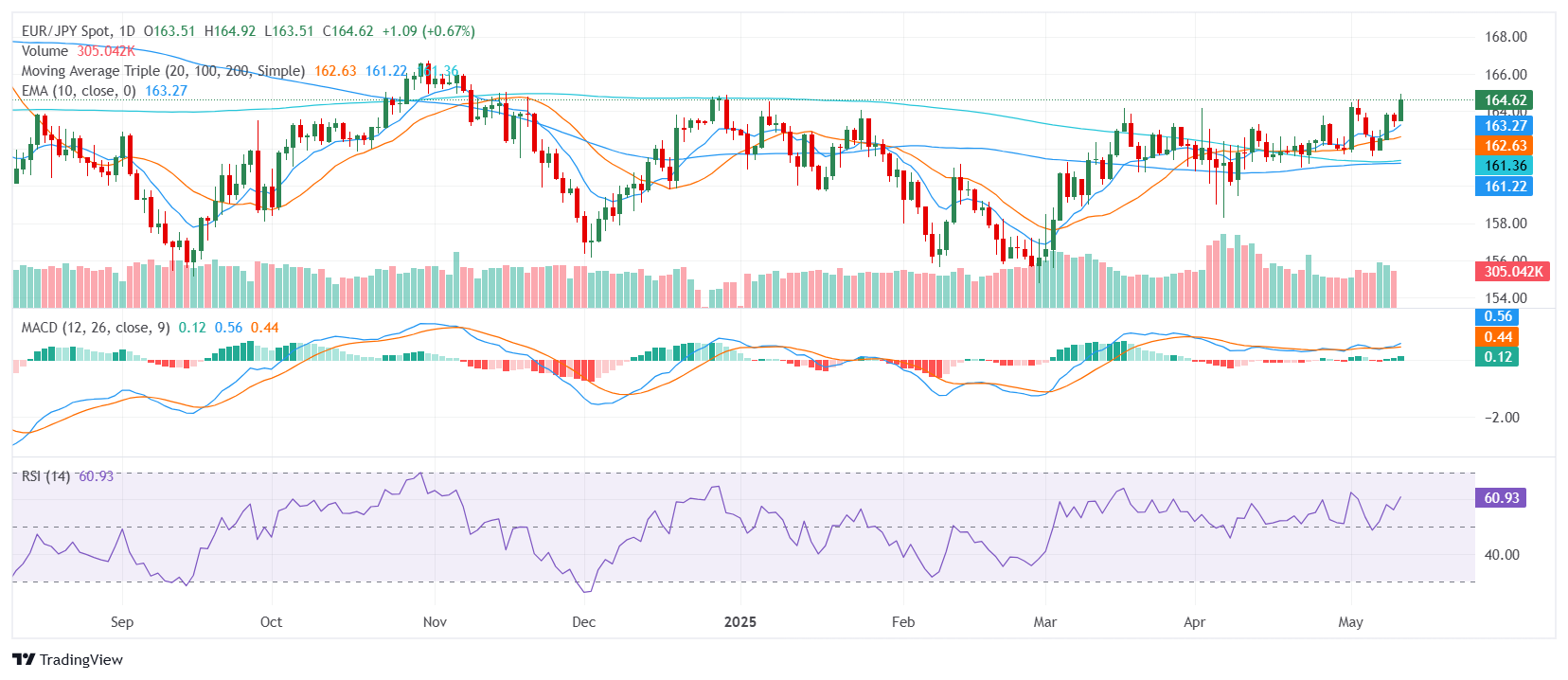Select the EUR/JPY Spot symbol title

(x=65, y=31)
